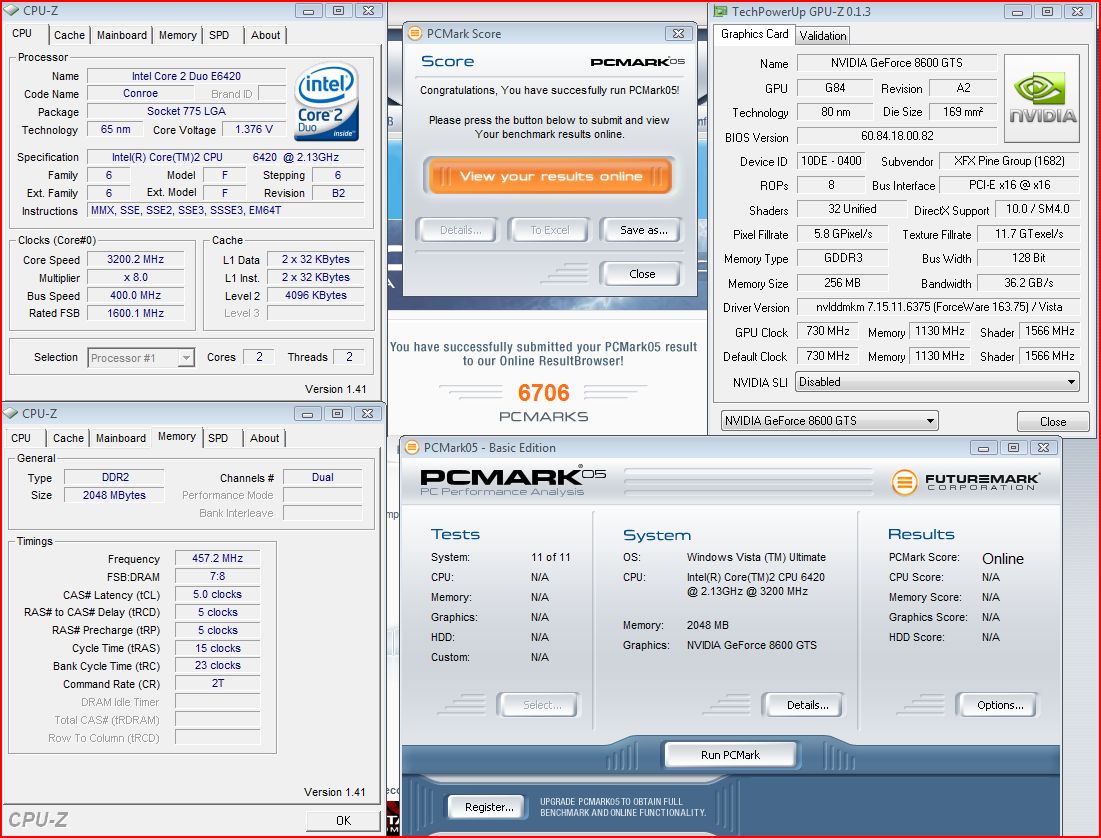This screenshot has width=1101, height=838.
Task: Click Details... button in PCMark Score dialog
Action: click(x=460, y=230)
